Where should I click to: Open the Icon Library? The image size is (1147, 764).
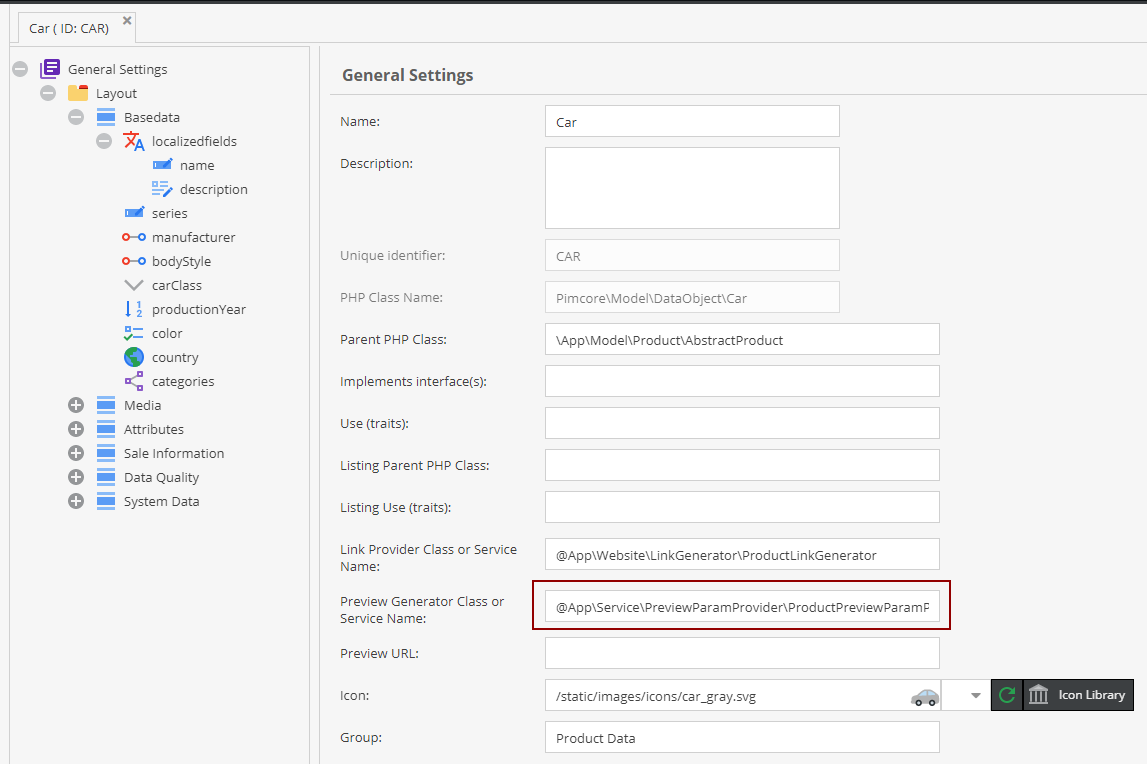1078,695
